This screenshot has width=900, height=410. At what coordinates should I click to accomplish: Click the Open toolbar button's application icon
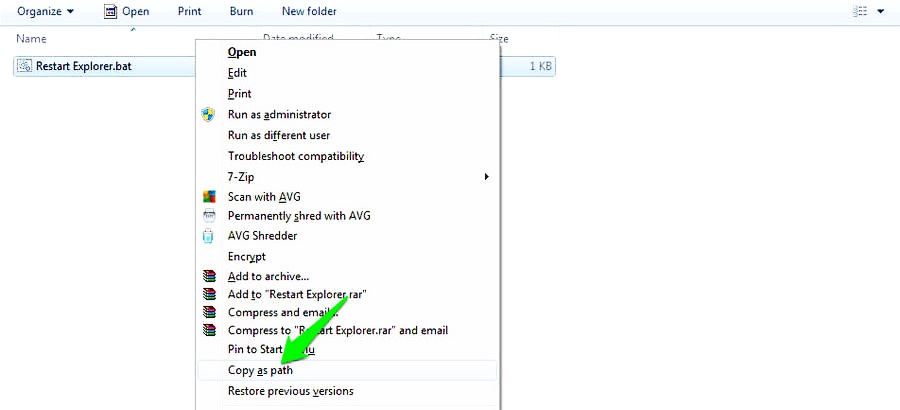(111, 11)
